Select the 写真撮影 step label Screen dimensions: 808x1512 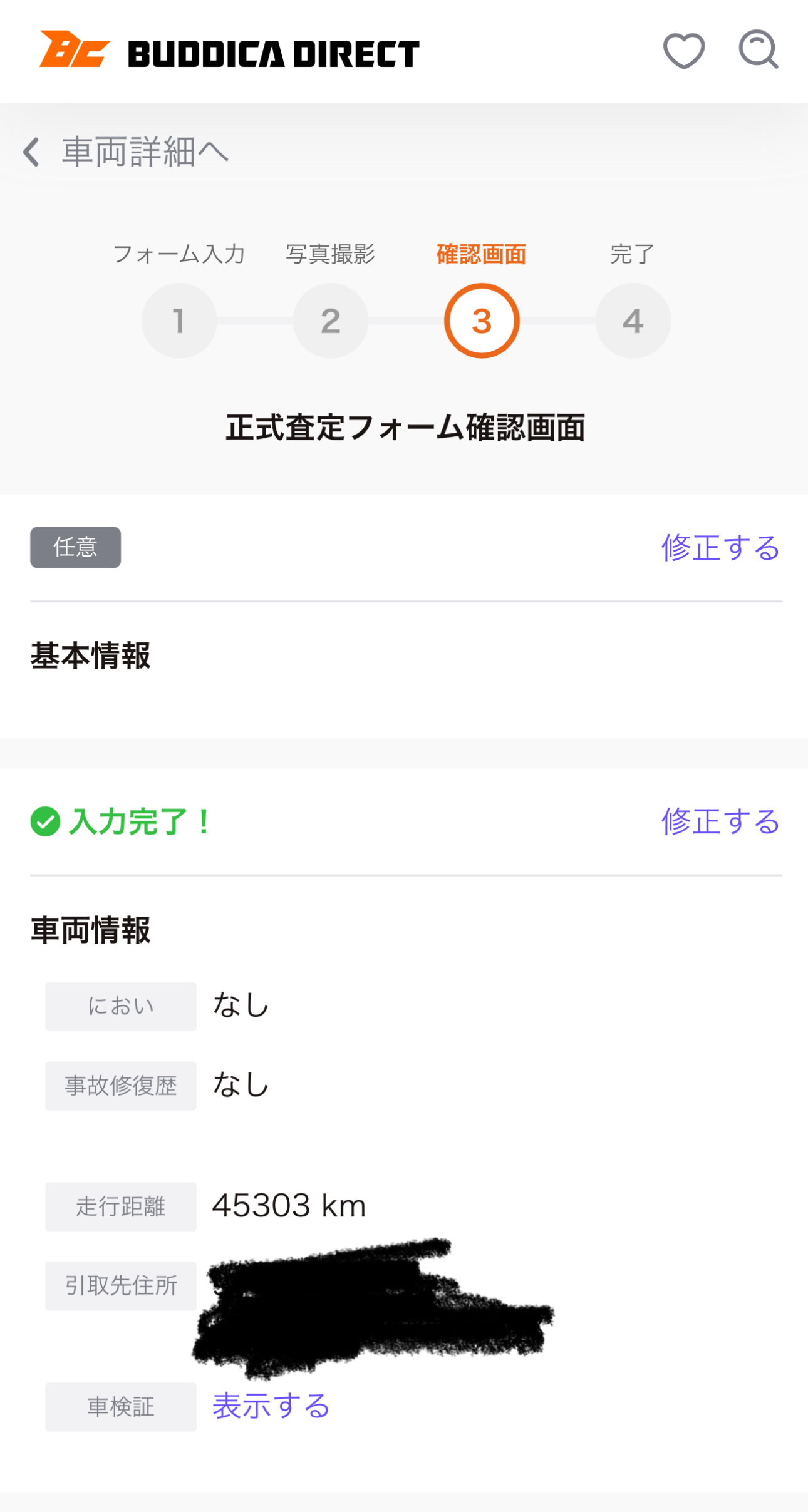coord(330,254)
